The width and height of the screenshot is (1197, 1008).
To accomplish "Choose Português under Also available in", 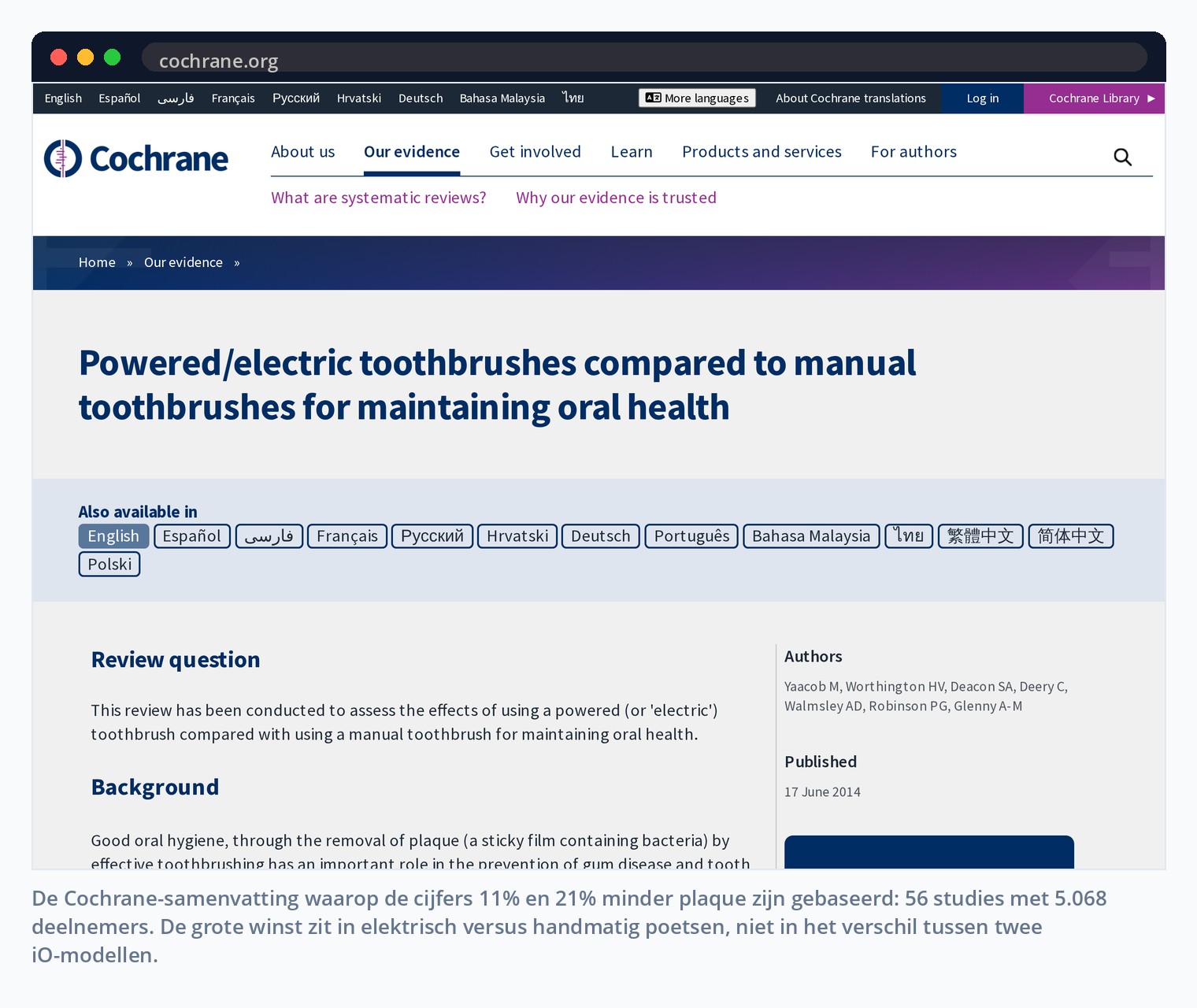I will (x=691, y=536).
